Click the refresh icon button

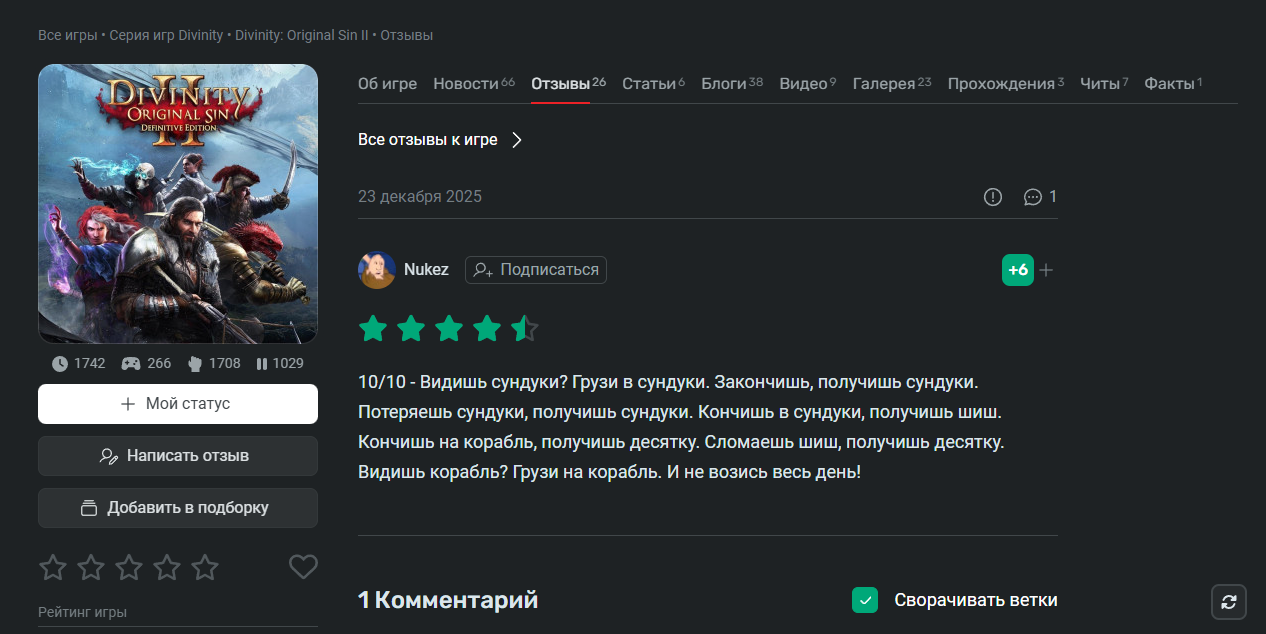coord(1229,602)
